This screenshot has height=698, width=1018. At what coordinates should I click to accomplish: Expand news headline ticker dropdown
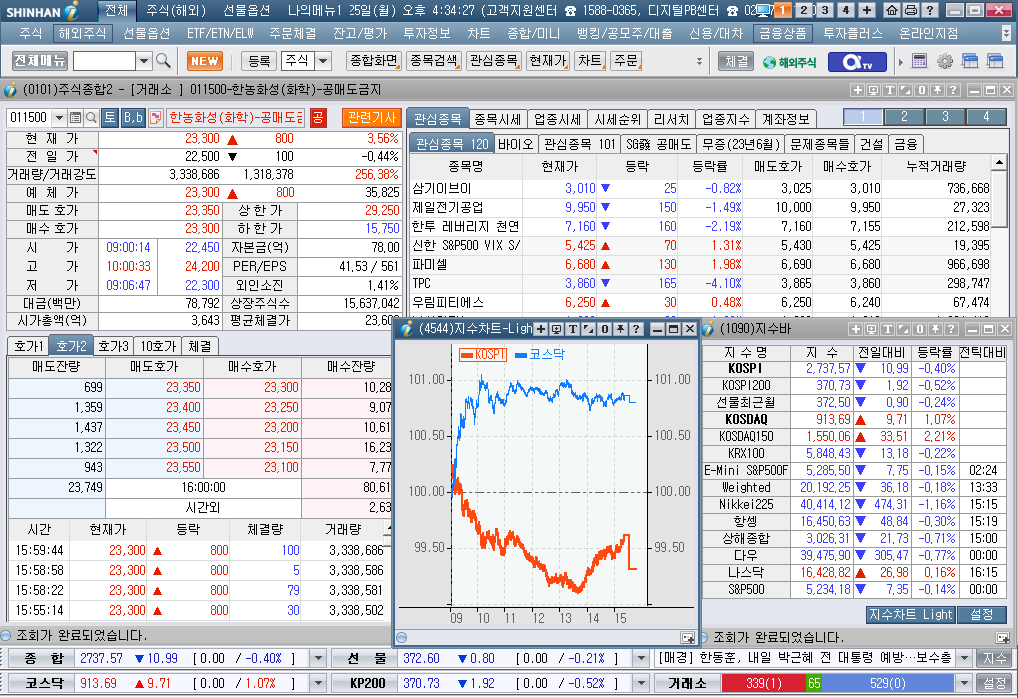click(x=964, y=658)
